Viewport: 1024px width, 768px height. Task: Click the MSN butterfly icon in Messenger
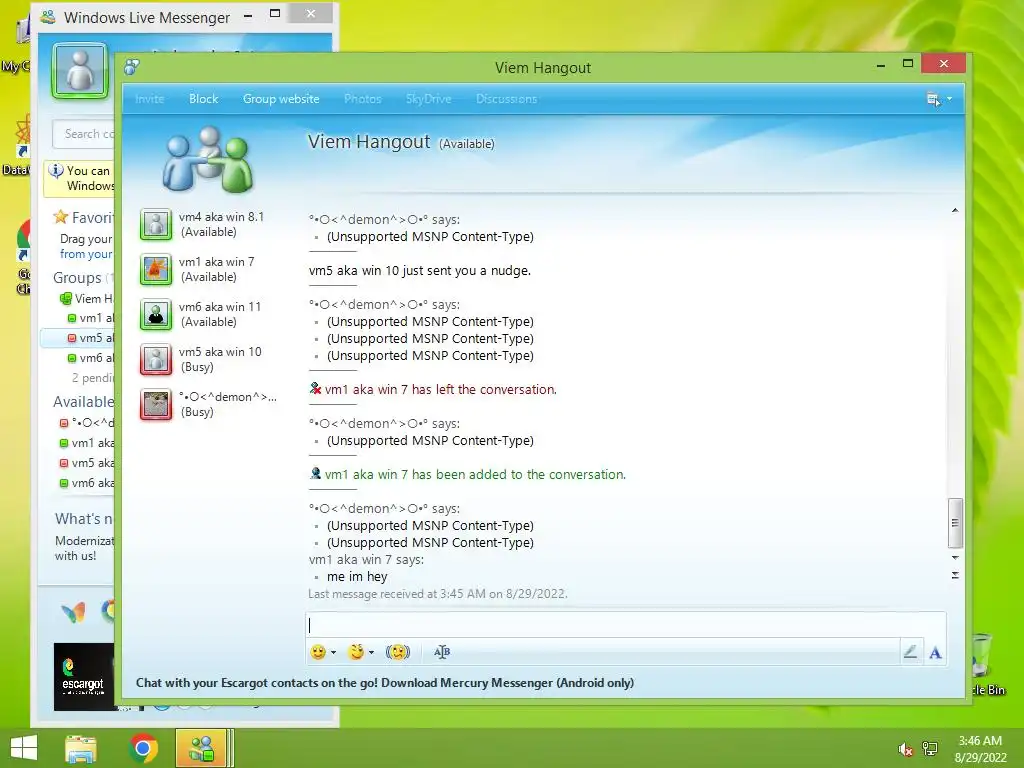pyautogui.click(x=73, y=612)
